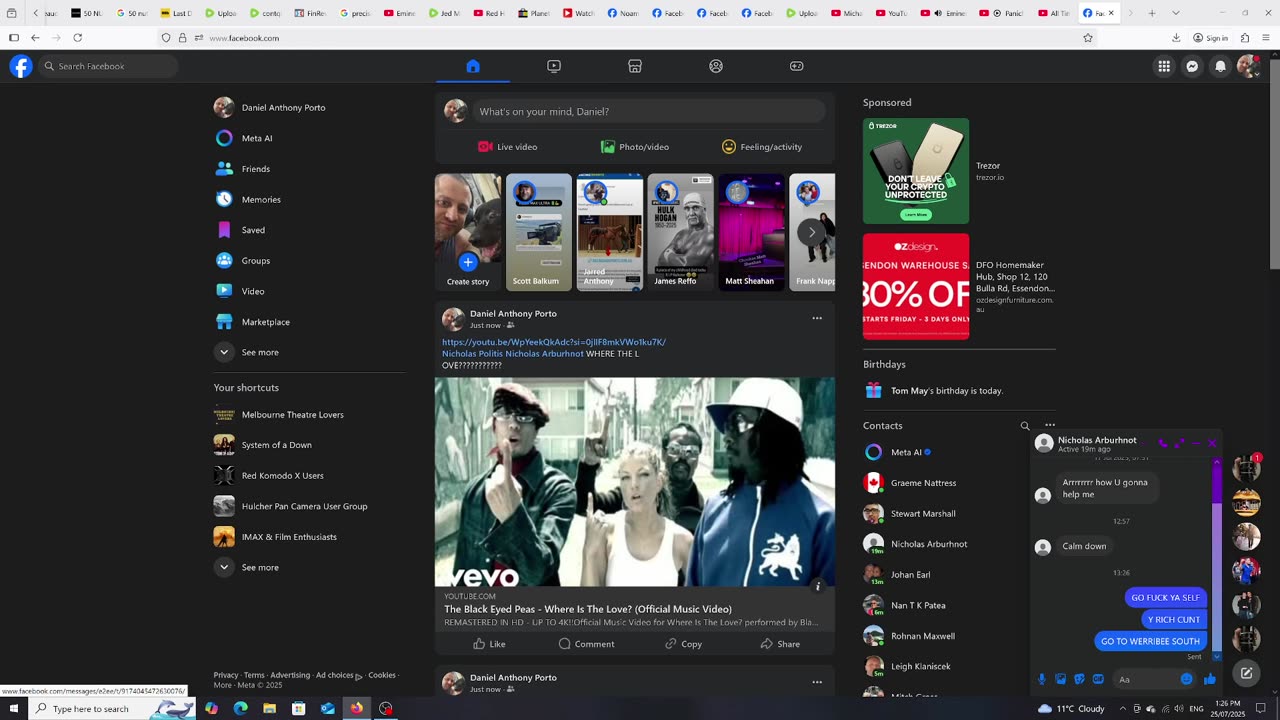Copy the post link

[684, 644]
